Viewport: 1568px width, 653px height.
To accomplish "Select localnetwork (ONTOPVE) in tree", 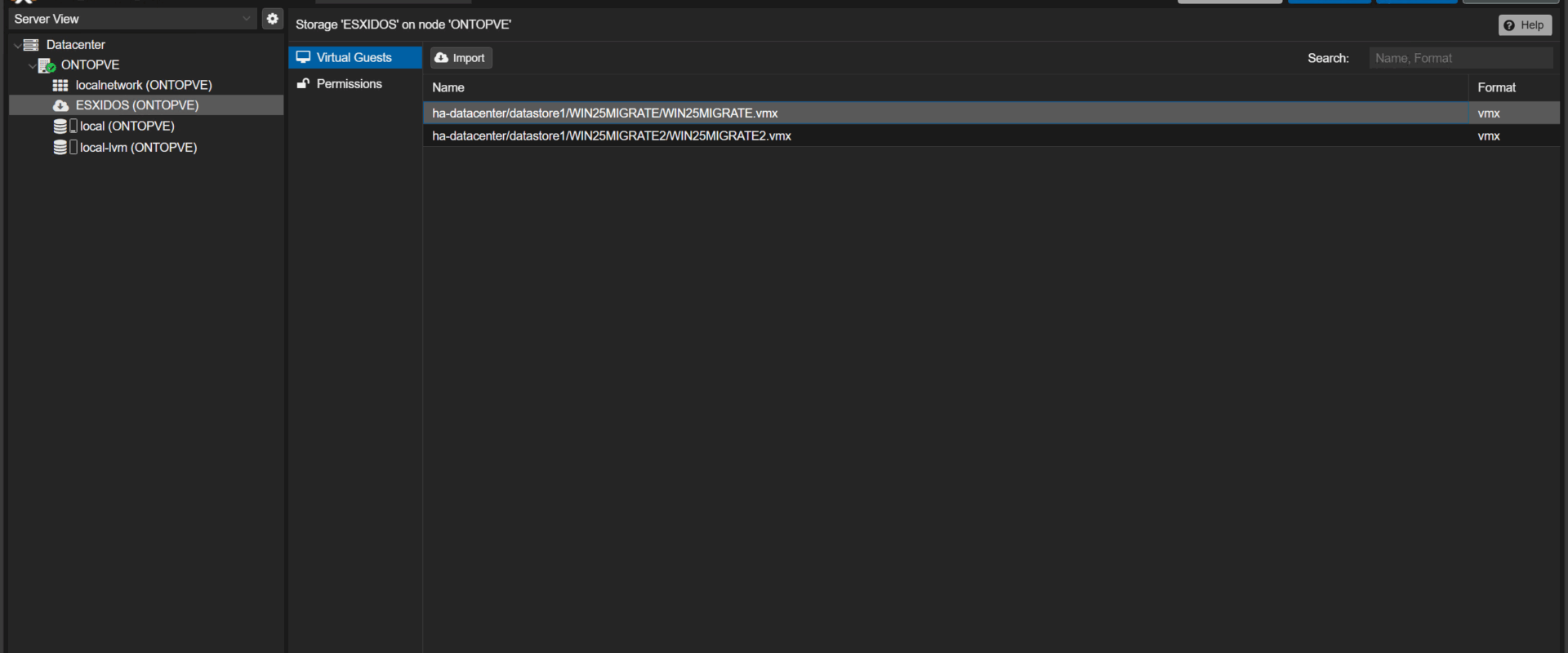I will [x=144, y=85].
